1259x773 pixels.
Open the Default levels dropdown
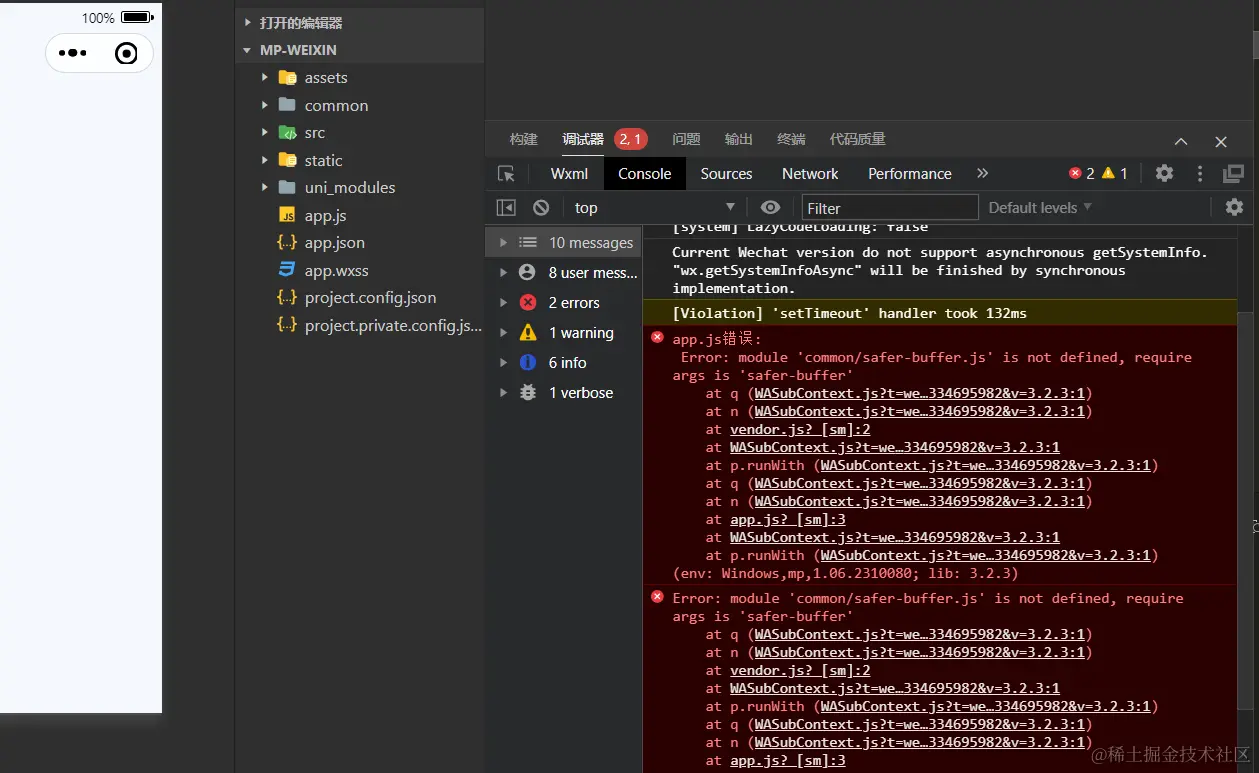point(1040,208)
